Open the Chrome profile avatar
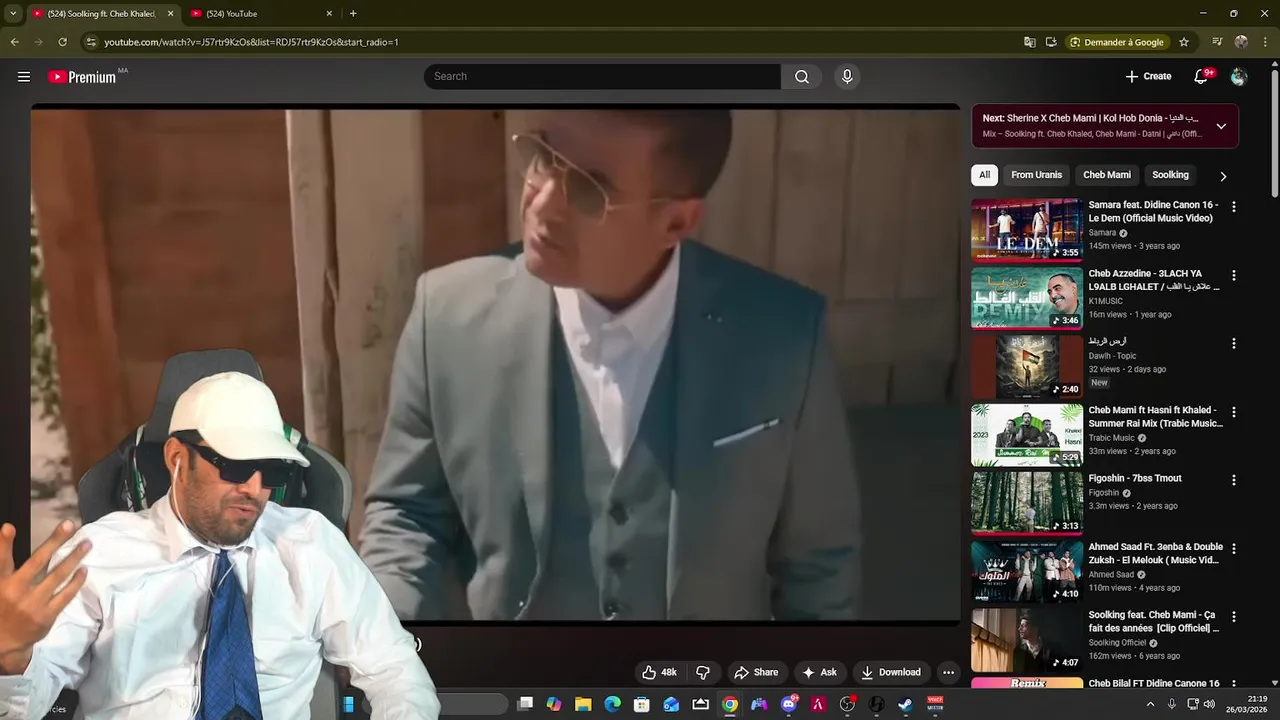 coord(1241,42)
